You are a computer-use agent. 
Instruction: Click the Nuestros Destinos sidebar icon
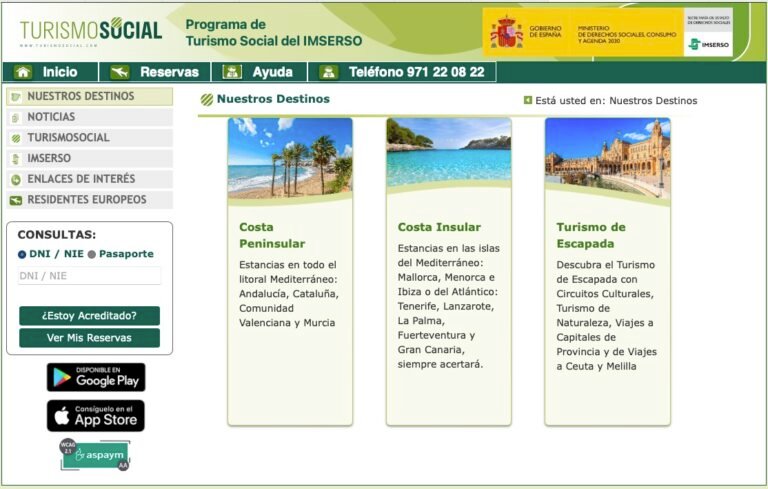point(16,97)
